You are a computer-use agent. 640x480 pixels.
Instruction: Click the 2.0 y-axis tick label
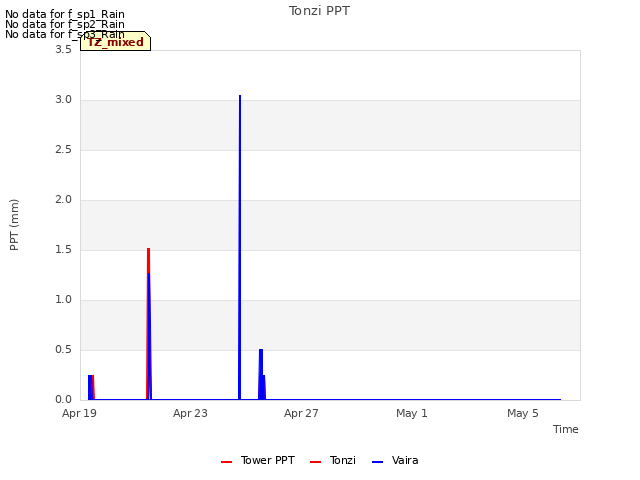point(64,200)
